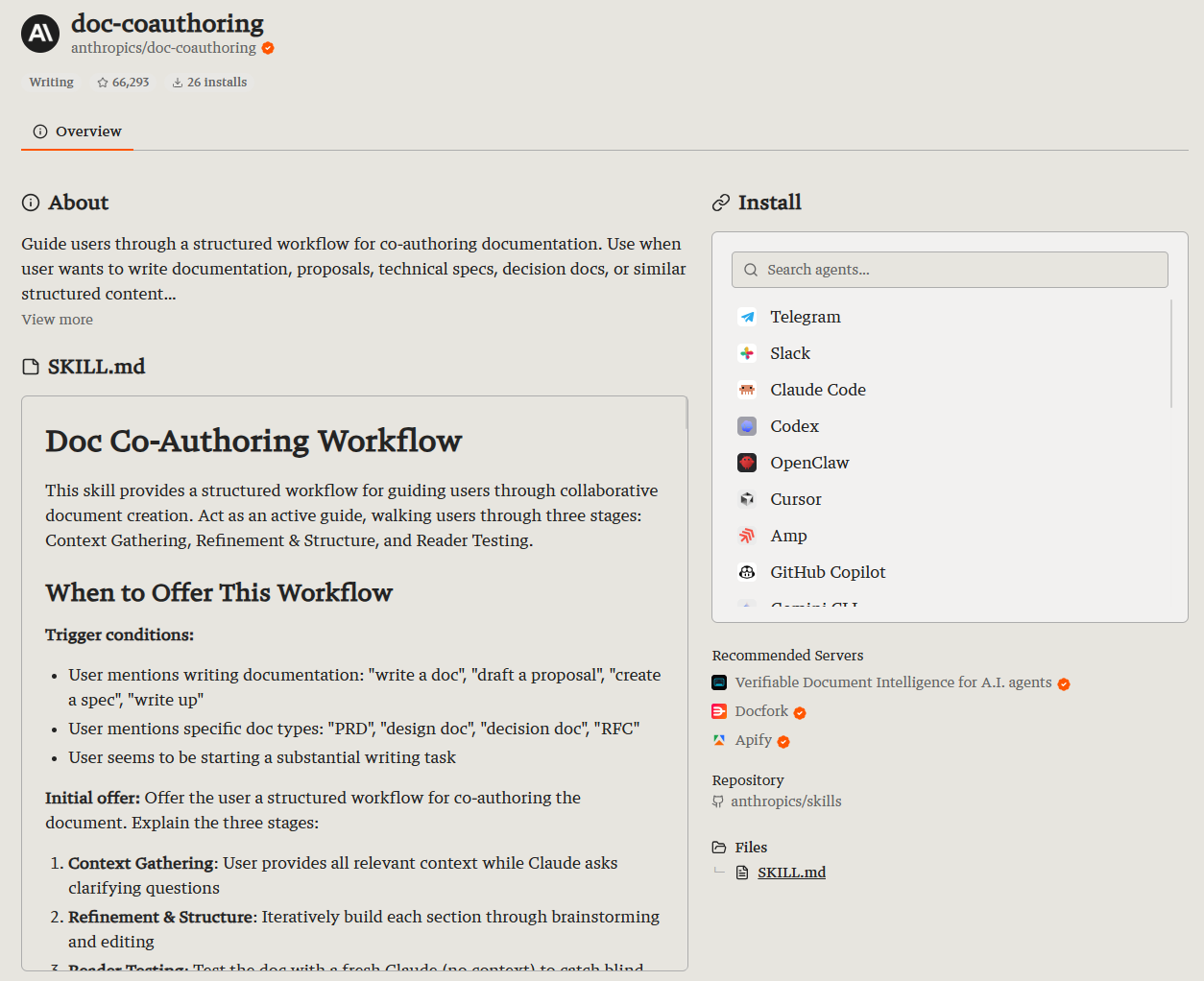The image size is (1204, 981).
Task: Click the Doc Co-Authoring Workflow heading
Action: 253,441
